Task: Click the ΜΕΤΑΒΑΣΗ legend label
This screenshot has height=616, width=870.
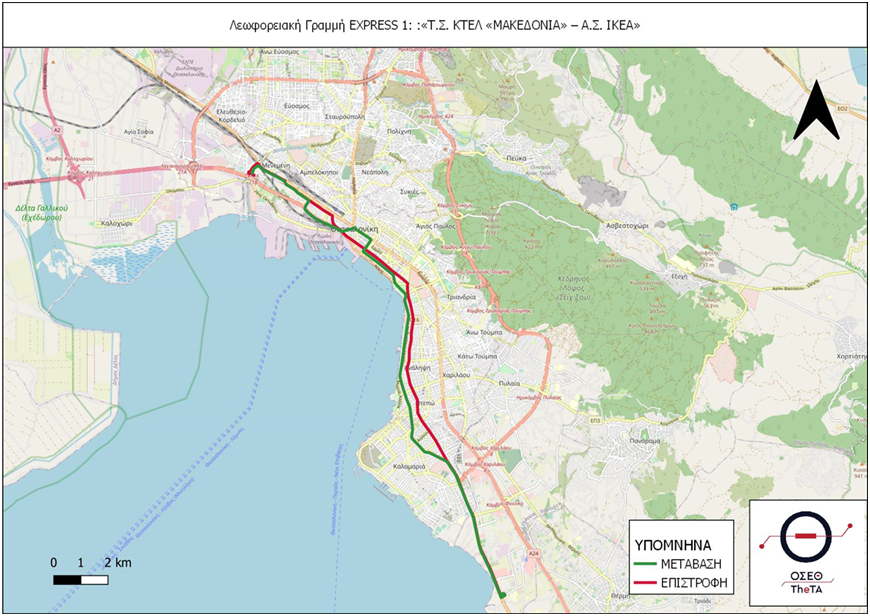Action: pyautogui.click(x=694, y=564)
